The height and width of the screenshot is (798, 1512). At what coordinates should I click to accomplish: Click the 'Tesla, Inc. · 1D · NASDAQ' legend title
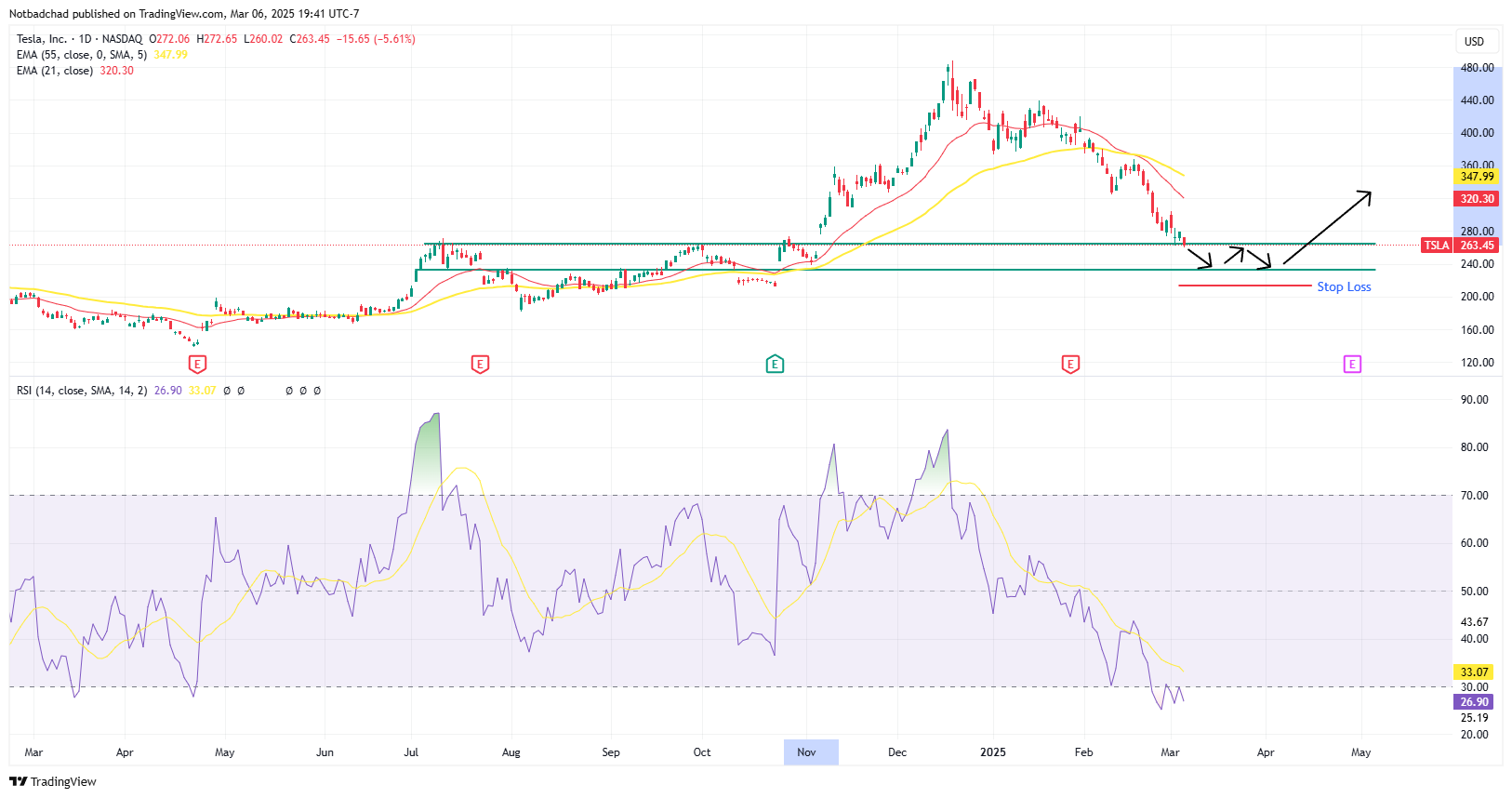(x=79, y=39)
